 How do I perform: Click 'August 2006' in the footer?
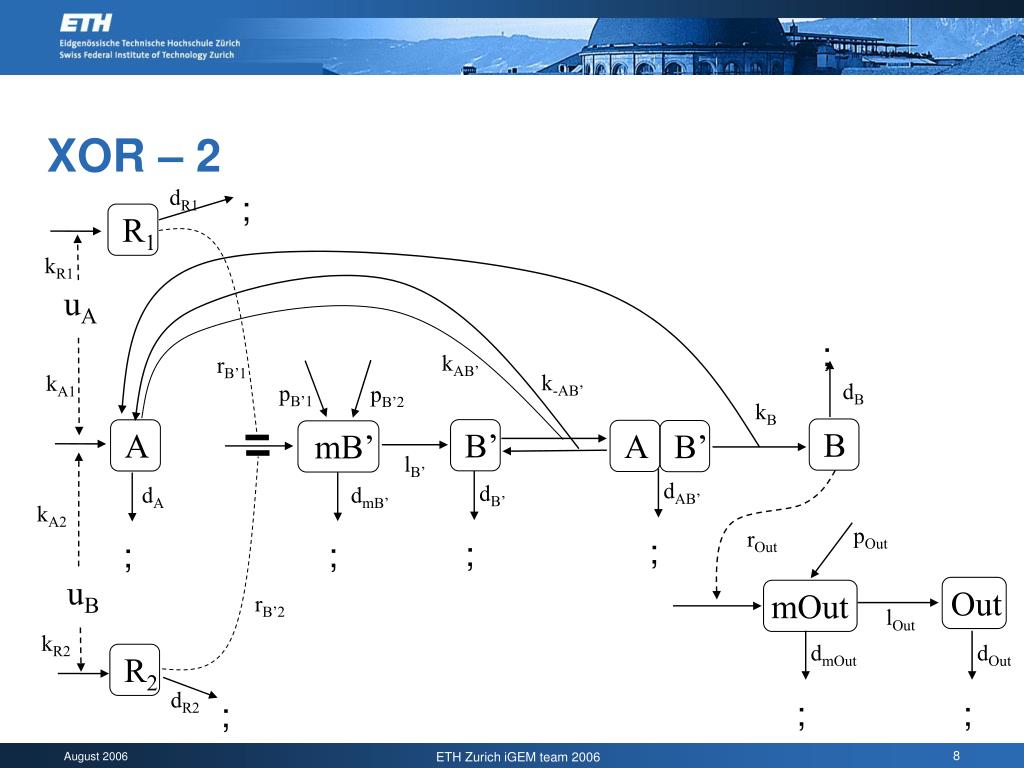[96, 756]
